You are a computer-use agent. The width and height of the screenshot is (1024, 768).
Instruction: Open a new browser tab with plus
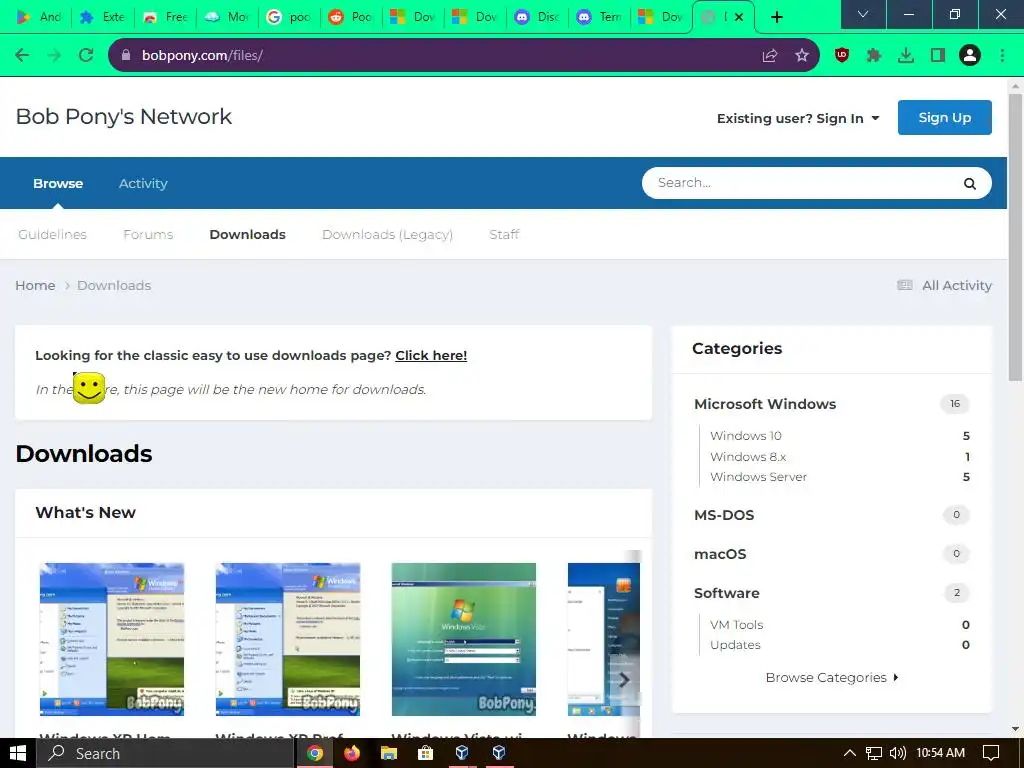pyautogui.click(x=776, y=17)
